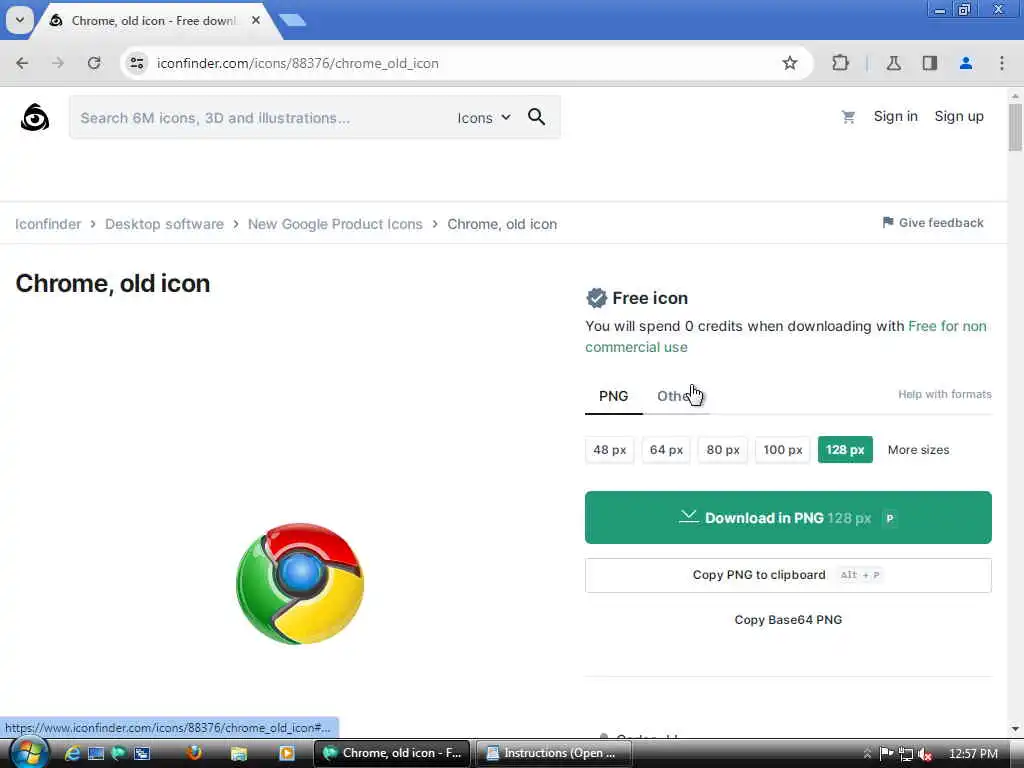This screenshot has width=1024, height=768.
Task: Click the taskbar Chrome, old icon window button
Action: tap(392, 753)
